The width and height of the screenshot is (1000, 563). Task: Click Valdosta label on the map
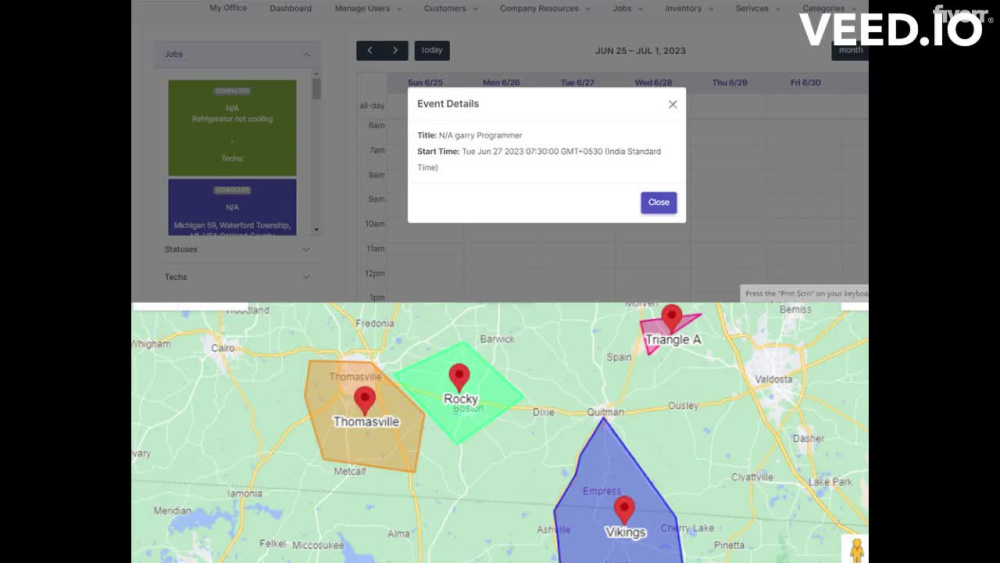pyautogui.click(x=773, y=379)
